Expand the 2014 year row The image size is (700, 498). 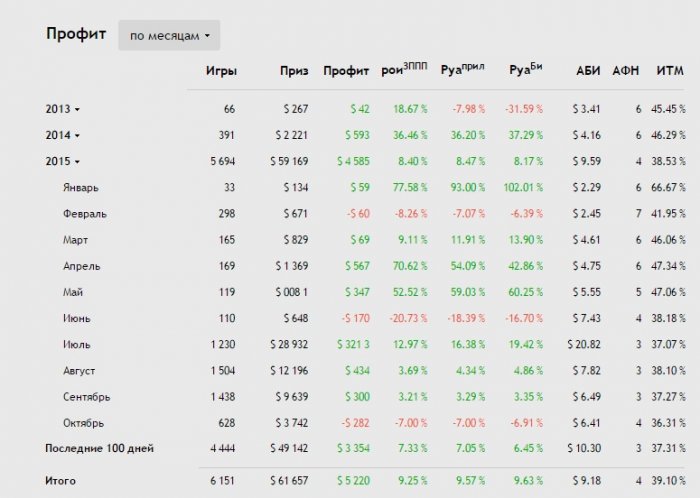[x=62, y=134]
